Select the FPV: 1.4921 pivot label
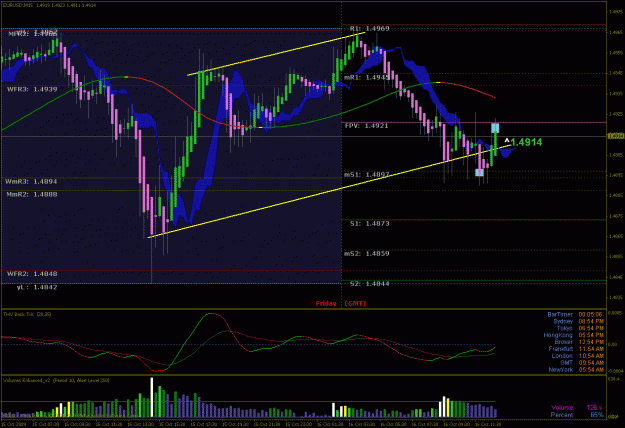This screenshot has width=625, height=428. [366, 126]
